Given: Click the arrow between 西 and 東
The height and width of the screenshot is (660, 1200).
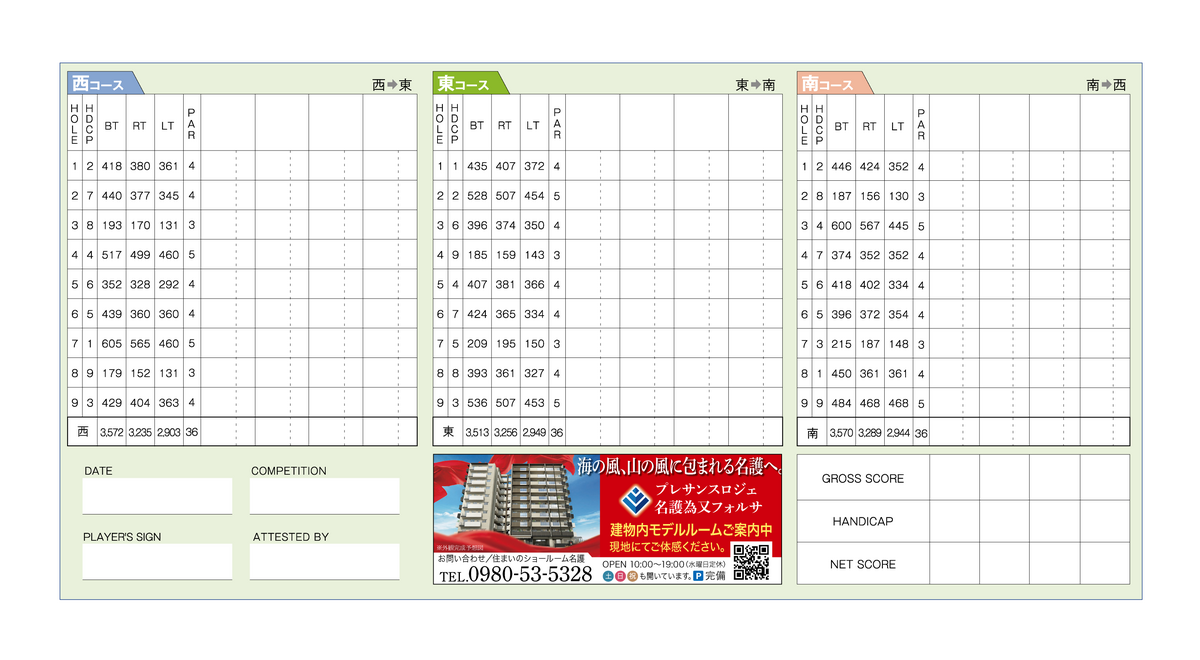Looking at the screenshot, I should pos(392,85).
